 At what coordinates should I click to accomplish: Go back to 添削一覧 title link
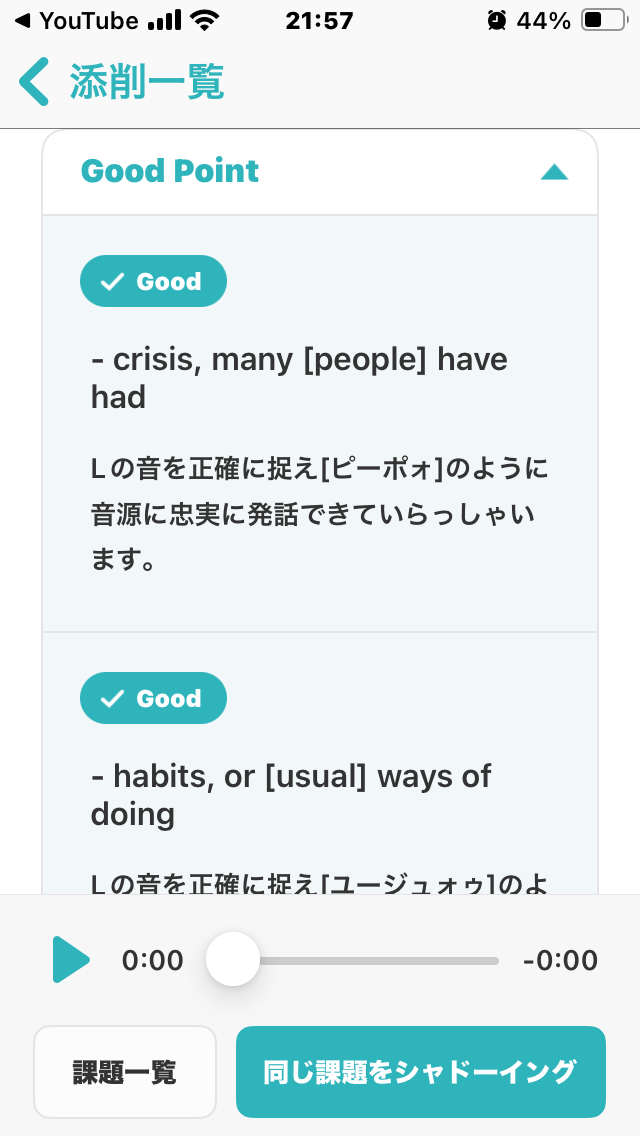[x=147, y=82]
